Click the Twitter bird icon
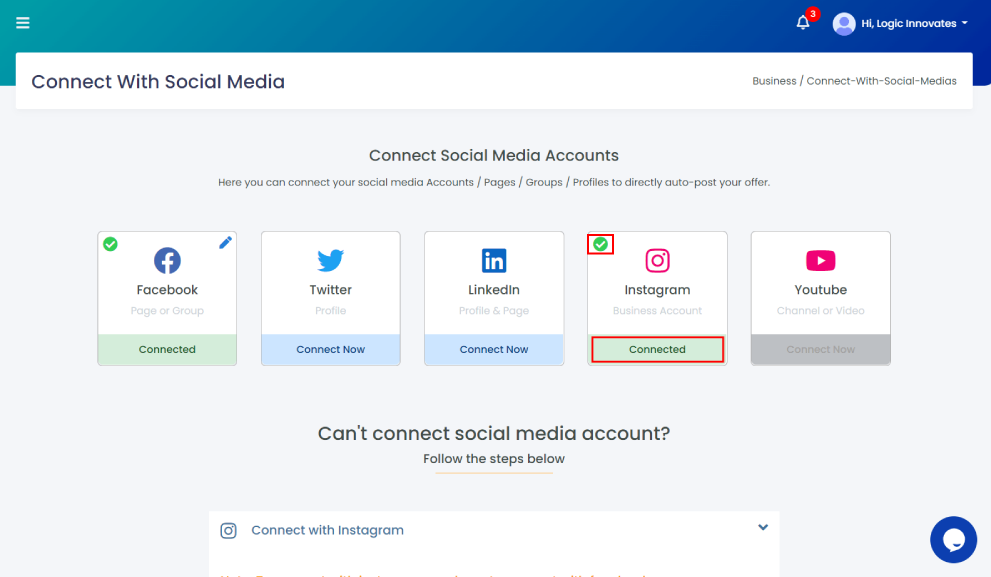Screen dimensions: 991x577 (331, 260)
